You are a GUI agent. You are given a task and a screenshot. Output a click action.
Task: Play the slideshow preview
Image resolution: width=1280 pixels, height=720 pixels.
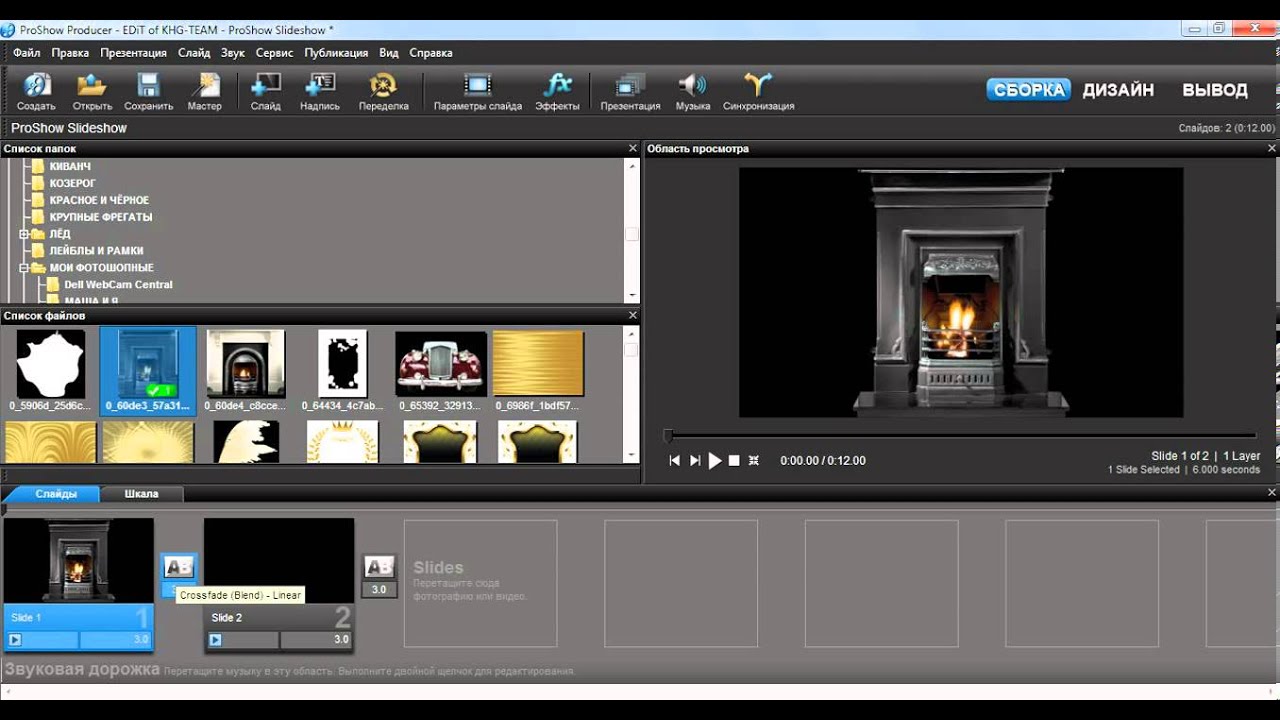click(x=715, y=460)
